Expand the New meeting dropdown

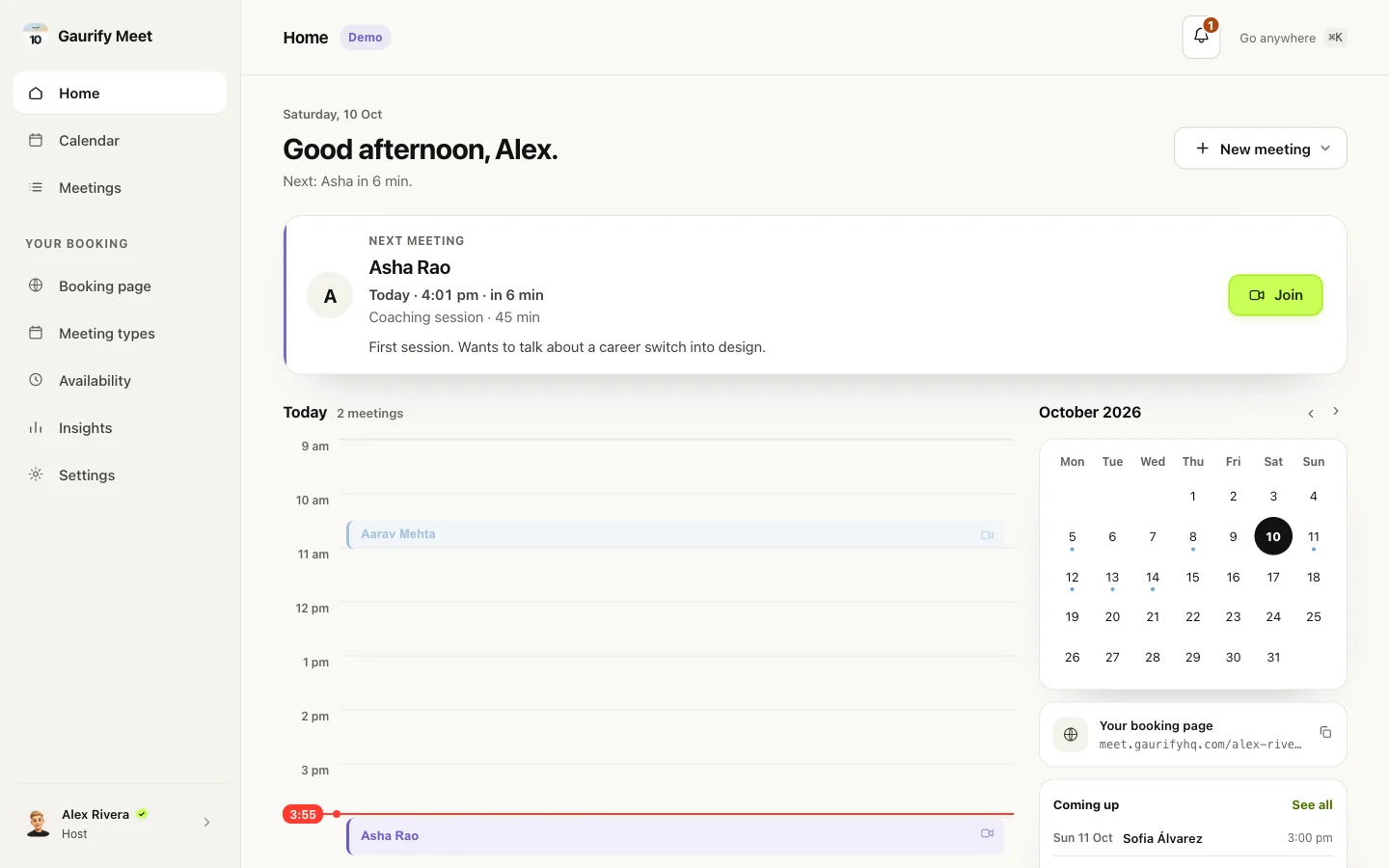pos(1260,149)
